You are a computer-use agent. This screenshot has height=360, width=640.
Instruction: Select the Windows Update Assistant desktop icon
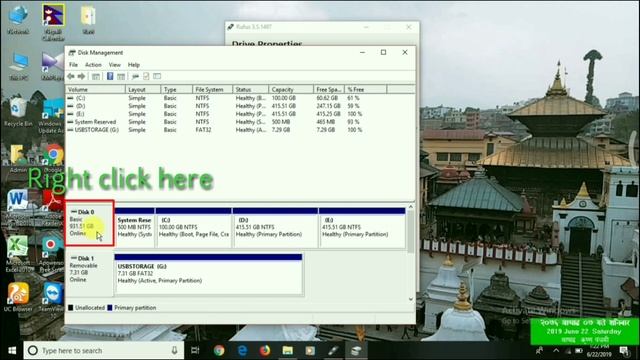pyautogui.click(x=52, y=116)
